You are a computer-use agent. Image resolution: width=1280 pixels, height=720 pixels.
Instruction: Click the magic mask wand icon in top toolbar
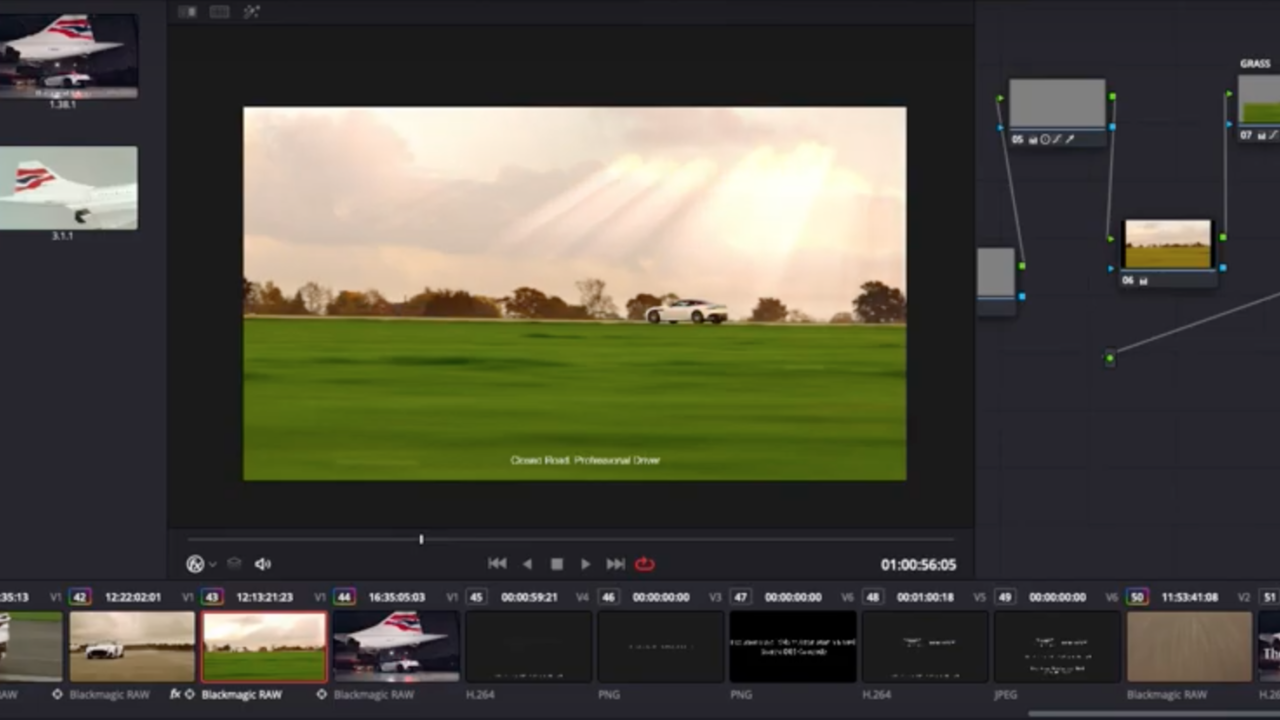coord(252,11)
